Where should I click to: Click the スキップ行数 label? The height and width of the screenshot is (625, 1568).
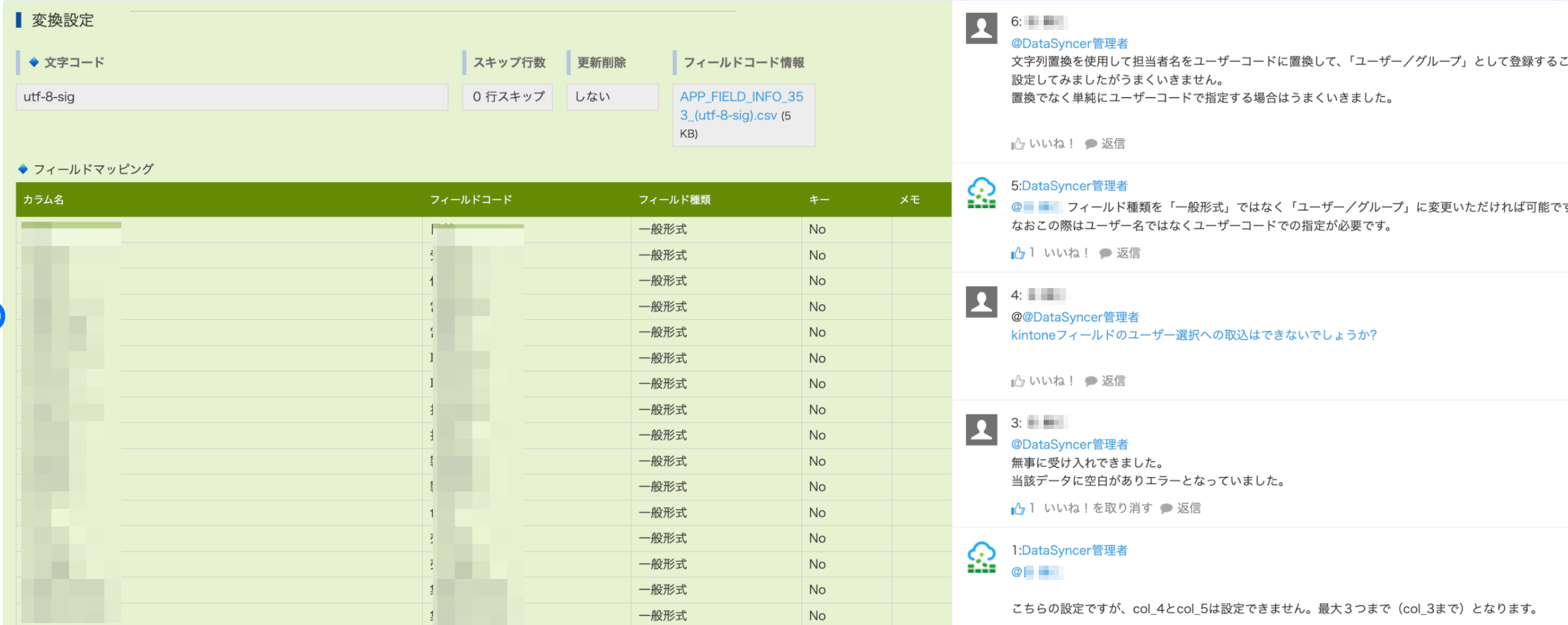(x=509, y=63)
